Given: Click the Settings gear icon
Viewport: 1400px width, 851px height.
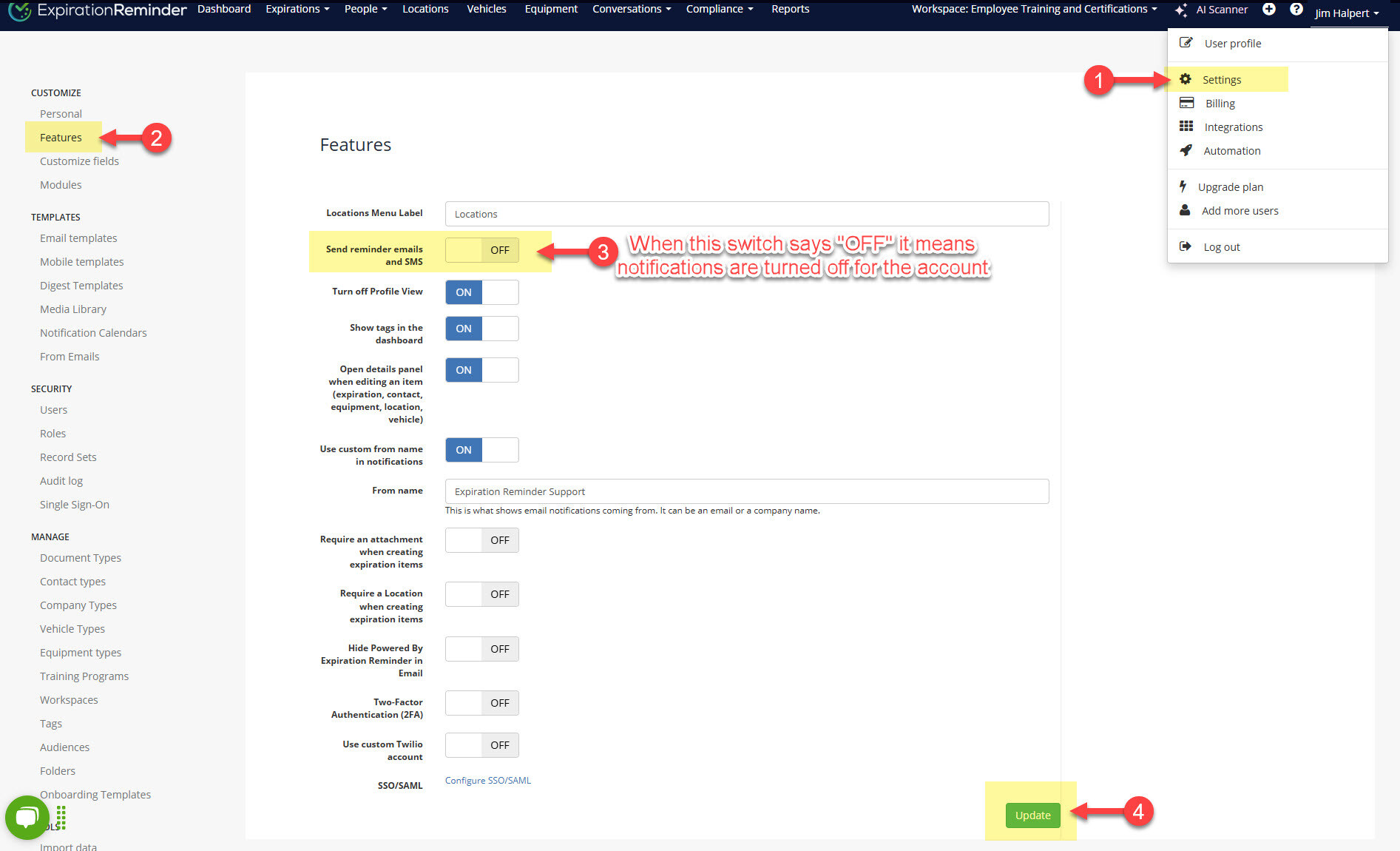Looking at the screenshot, I should coord(1186,79).
